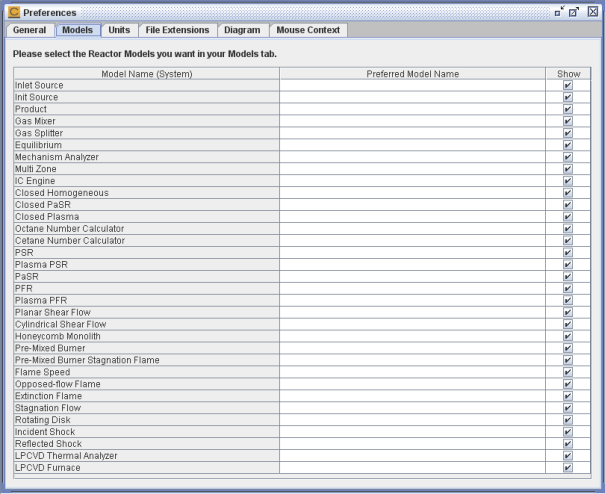Screen dimensions: 605x494
Task: Toggle Show for Closed Homogeneous
Action: pos(568,193)
